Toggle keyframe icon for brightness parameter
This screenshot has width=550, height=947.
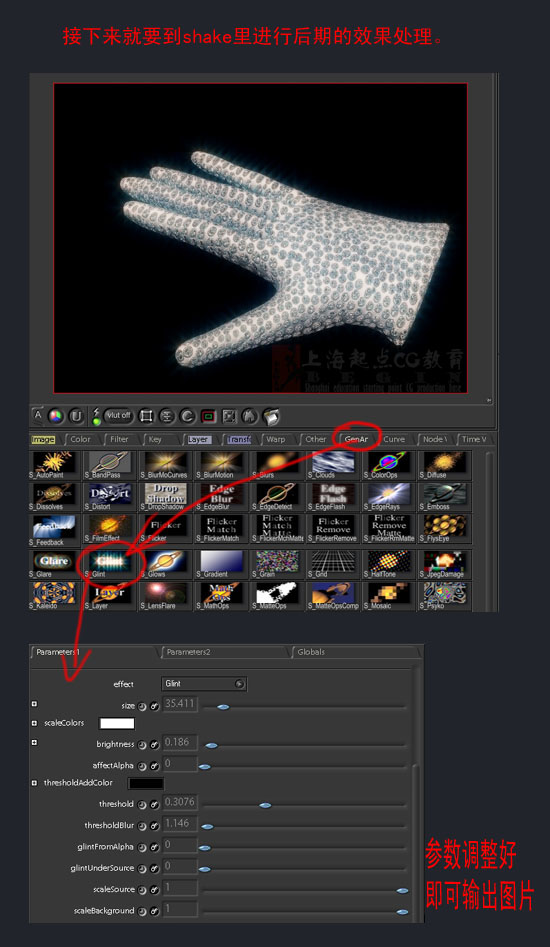click(x=154, y=745)
